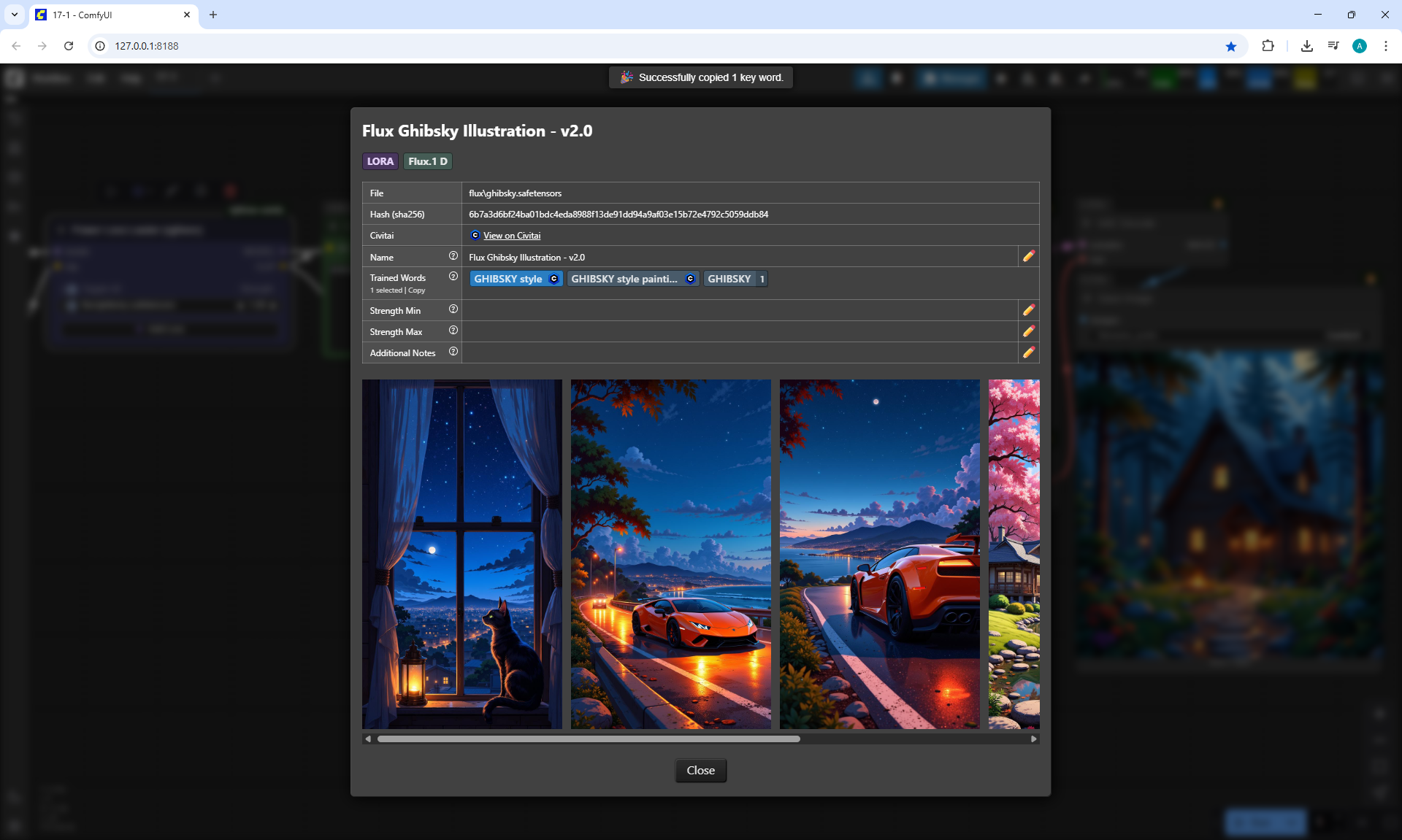Copy the selected trained words
1402x840 pixels.
point(416,290)
